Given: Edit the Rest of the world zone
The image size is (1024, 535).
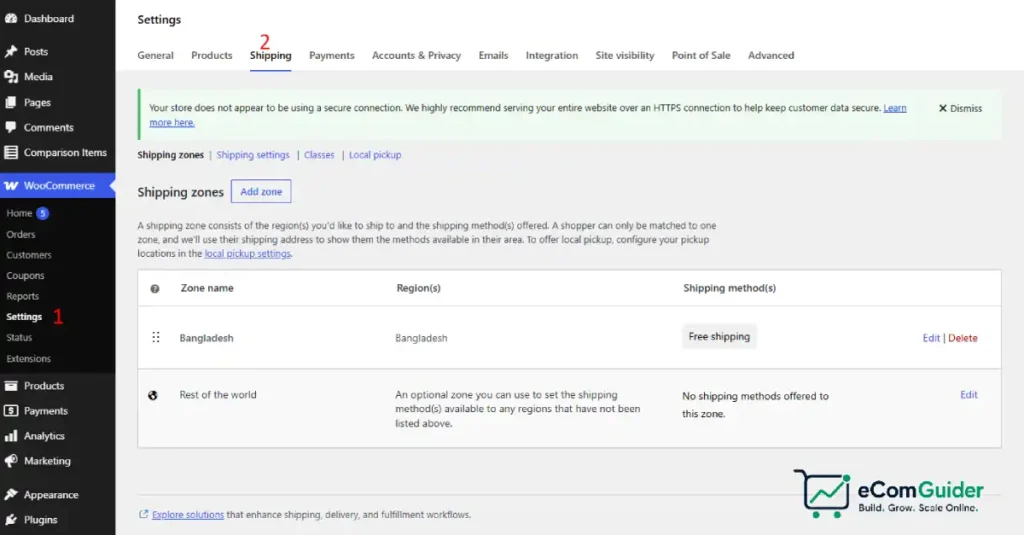Looking at the screenshot, I should [x=969, y=395].
